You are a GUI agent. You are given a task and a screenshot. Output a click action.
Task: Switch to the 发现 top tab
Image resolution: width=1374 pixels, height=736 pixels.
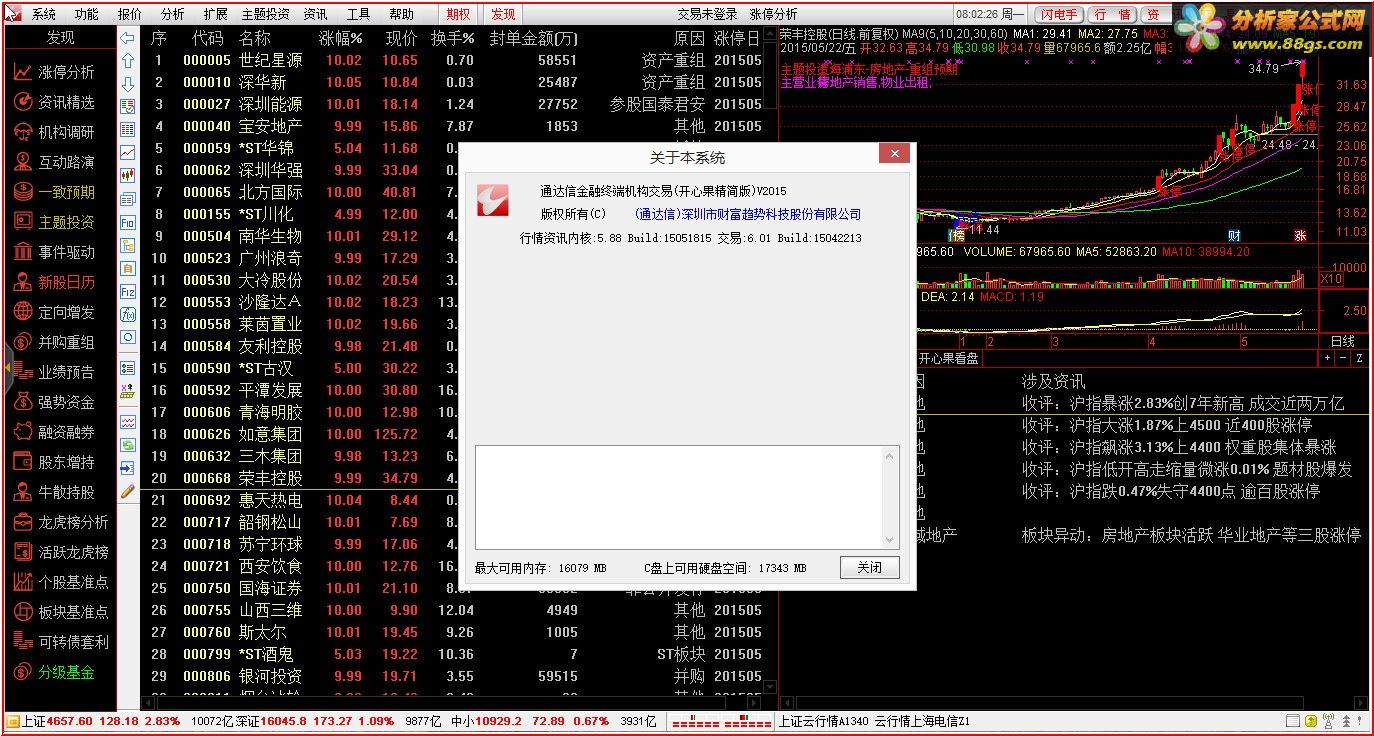[x=503, y=14]
